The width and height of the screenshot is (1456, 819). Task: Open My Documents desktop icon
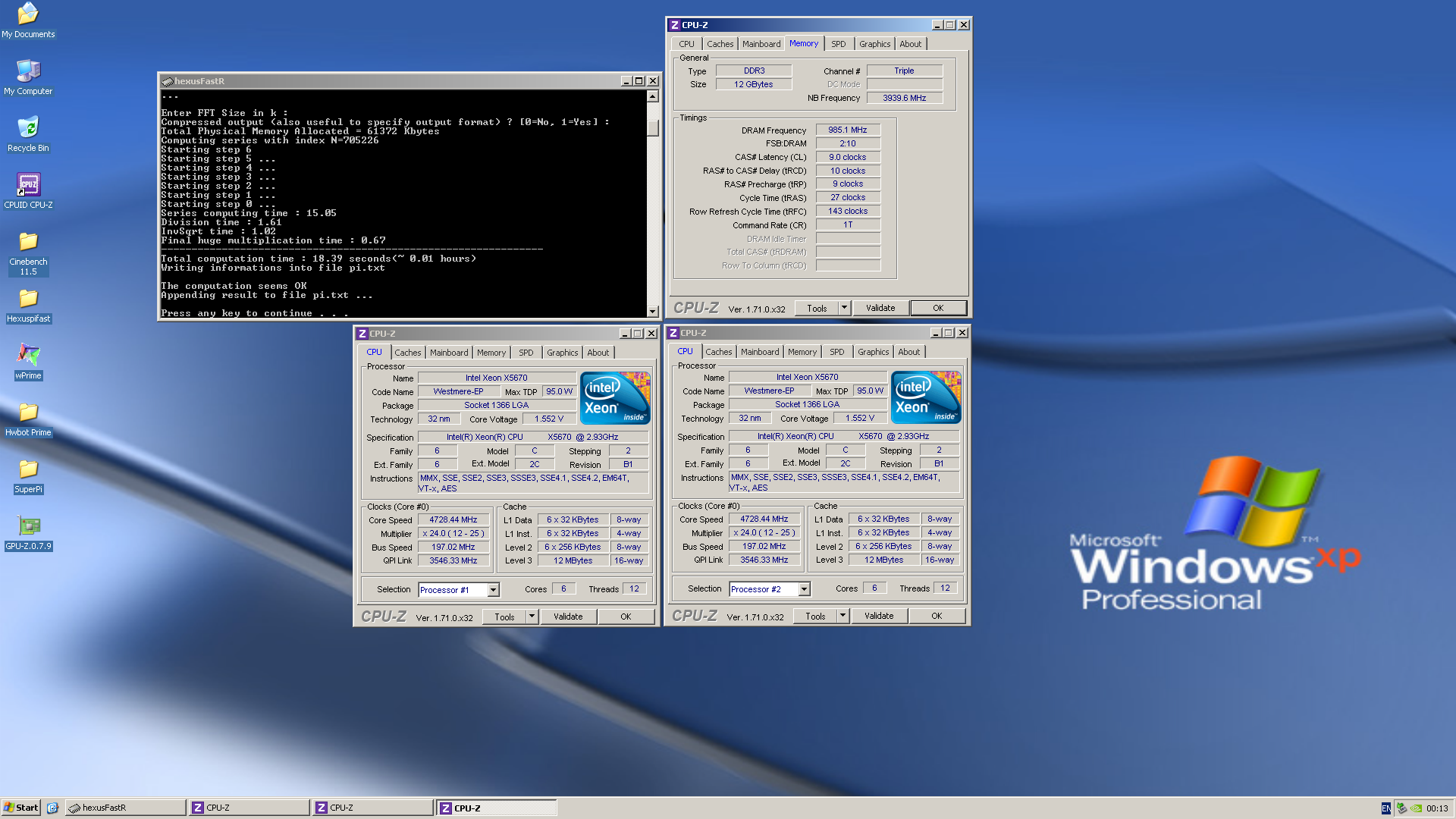click(28, 20)
